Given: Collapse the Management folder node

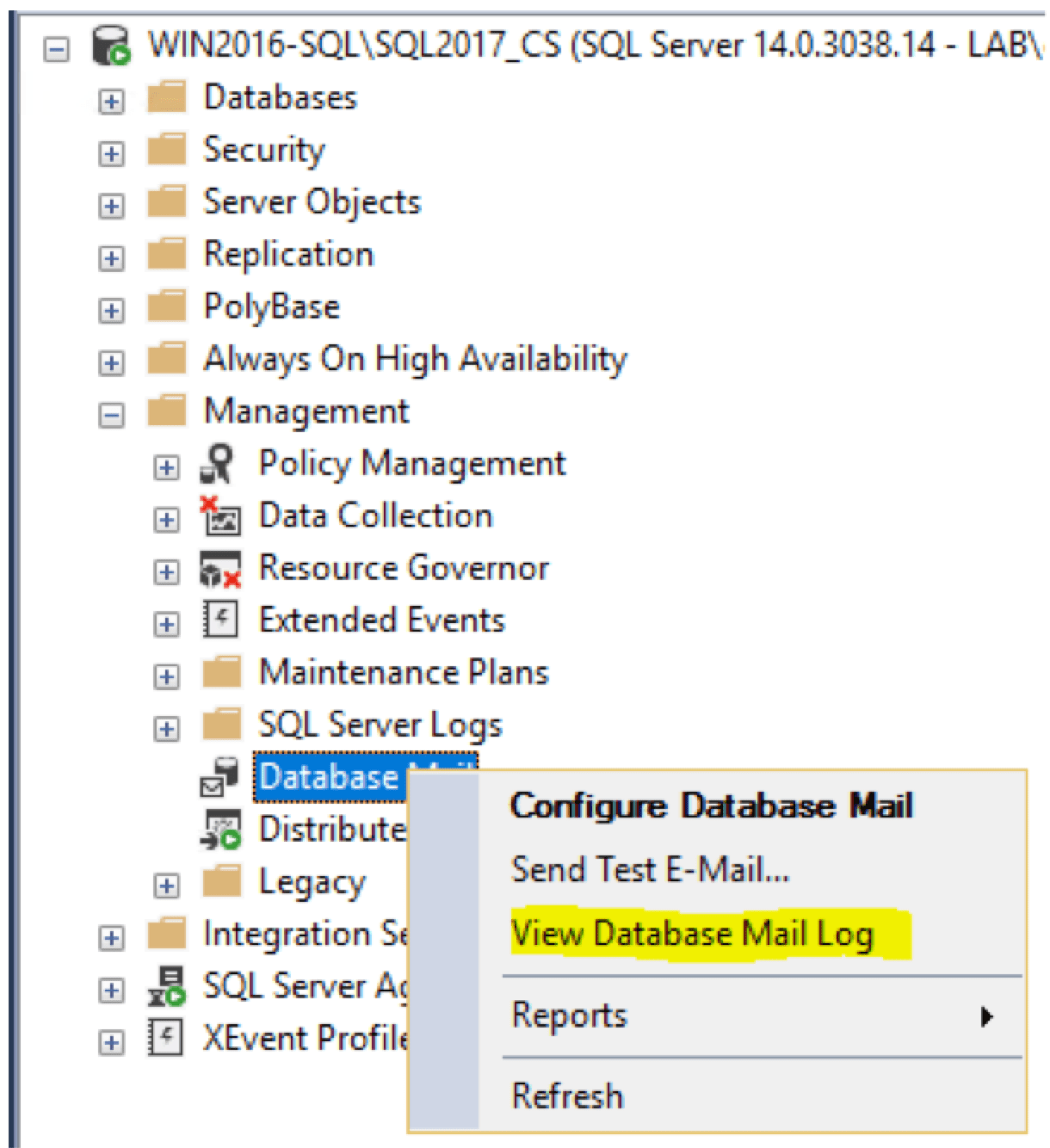Looking at the screenshot, I should click(x=111, y=416).
